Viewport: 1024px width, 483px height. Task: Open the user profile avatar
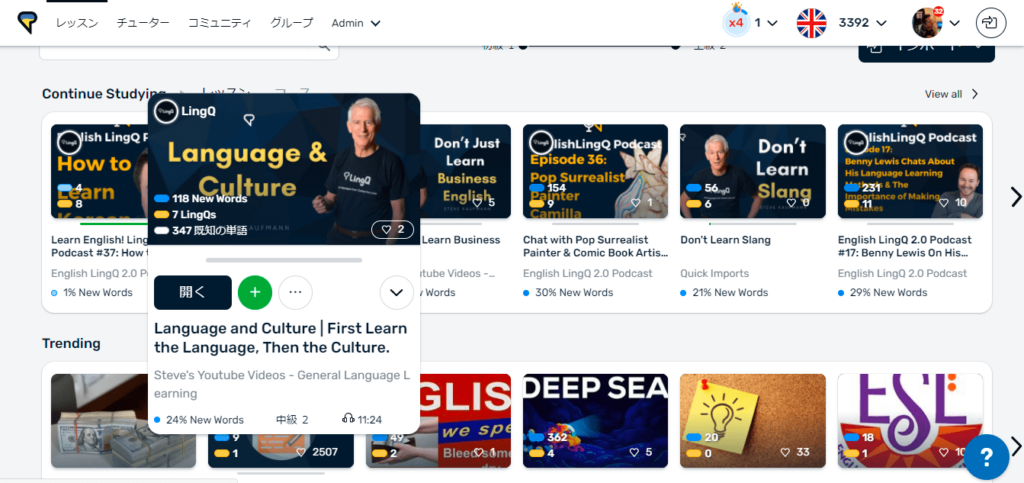tap(927, 23)
